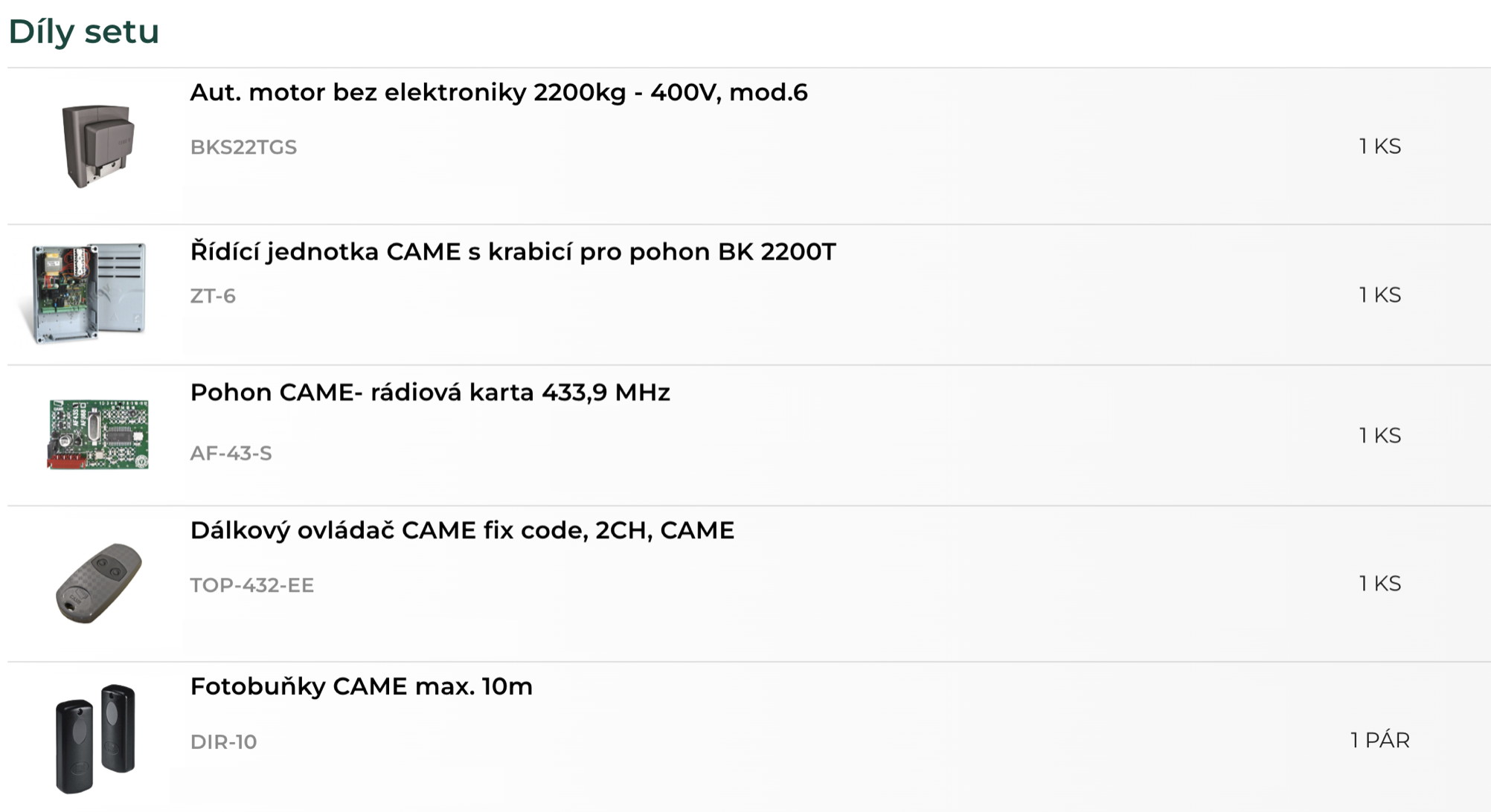Click the AF-43-S radio card picture

tap(98, 434)
